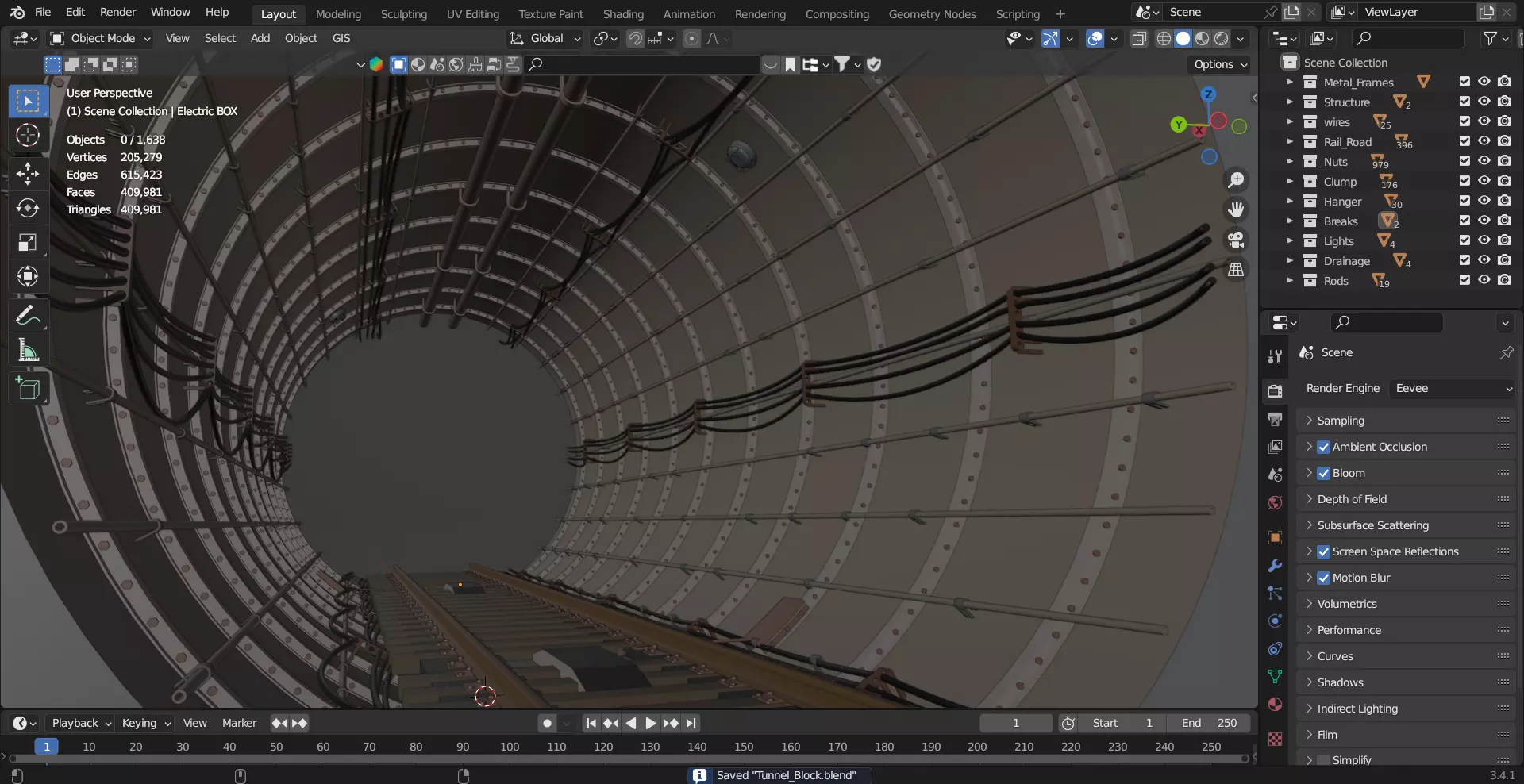This screenshot has height=784, width=1524.
Task: Click the outliner search field
Action: point(1409,38)
